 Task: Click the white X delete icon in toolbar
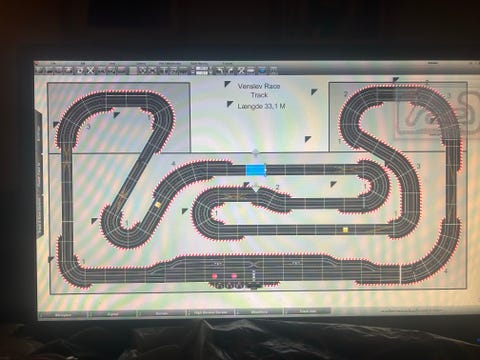point(90,70)
